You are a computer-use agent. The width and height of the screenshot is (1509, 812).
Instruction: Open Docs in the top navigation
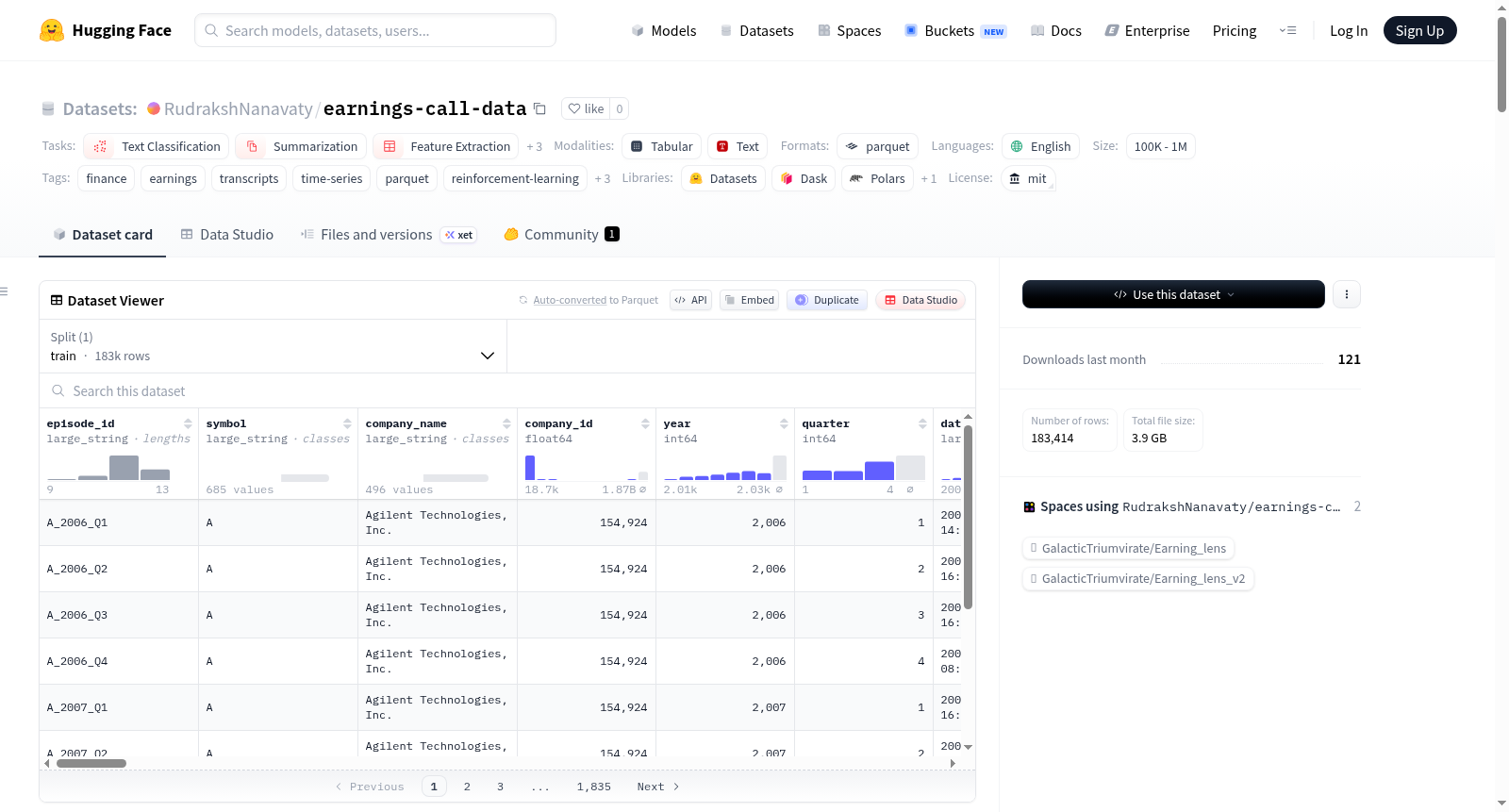pos(1056,30)
